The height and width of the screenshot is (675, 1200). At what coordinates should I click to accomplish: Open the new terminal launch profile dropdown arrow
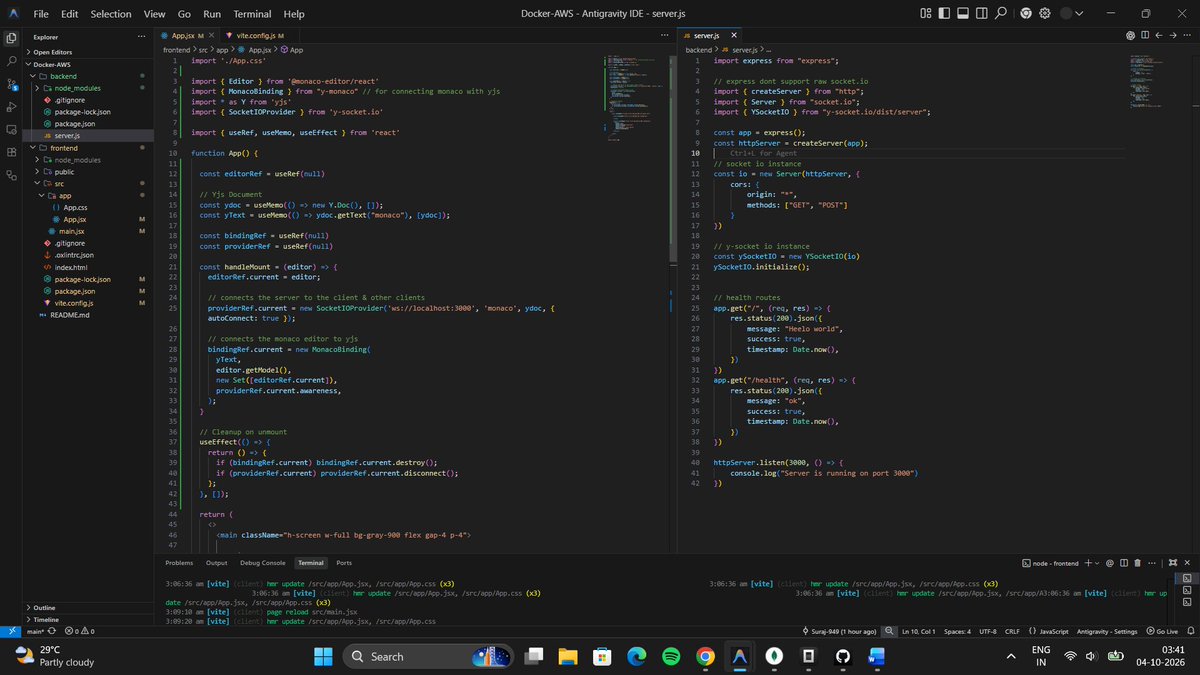click(1097, 563)
